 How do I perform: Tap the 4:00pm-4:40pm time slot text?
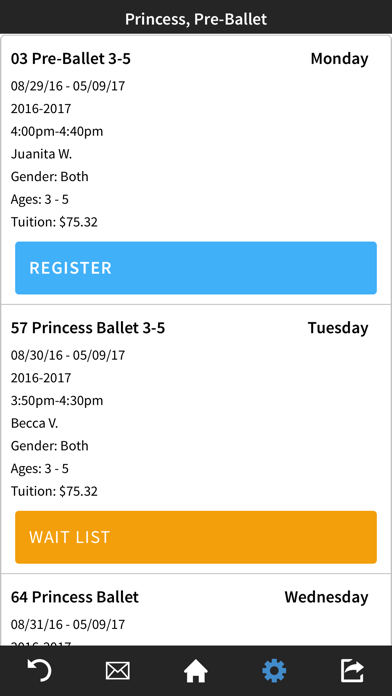coord(57,131)
